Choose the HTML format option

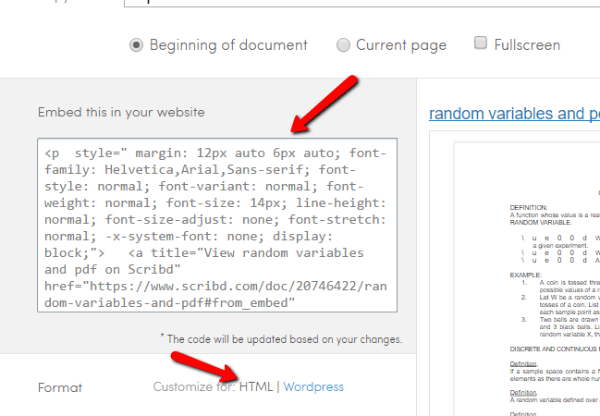click(256, 387)
